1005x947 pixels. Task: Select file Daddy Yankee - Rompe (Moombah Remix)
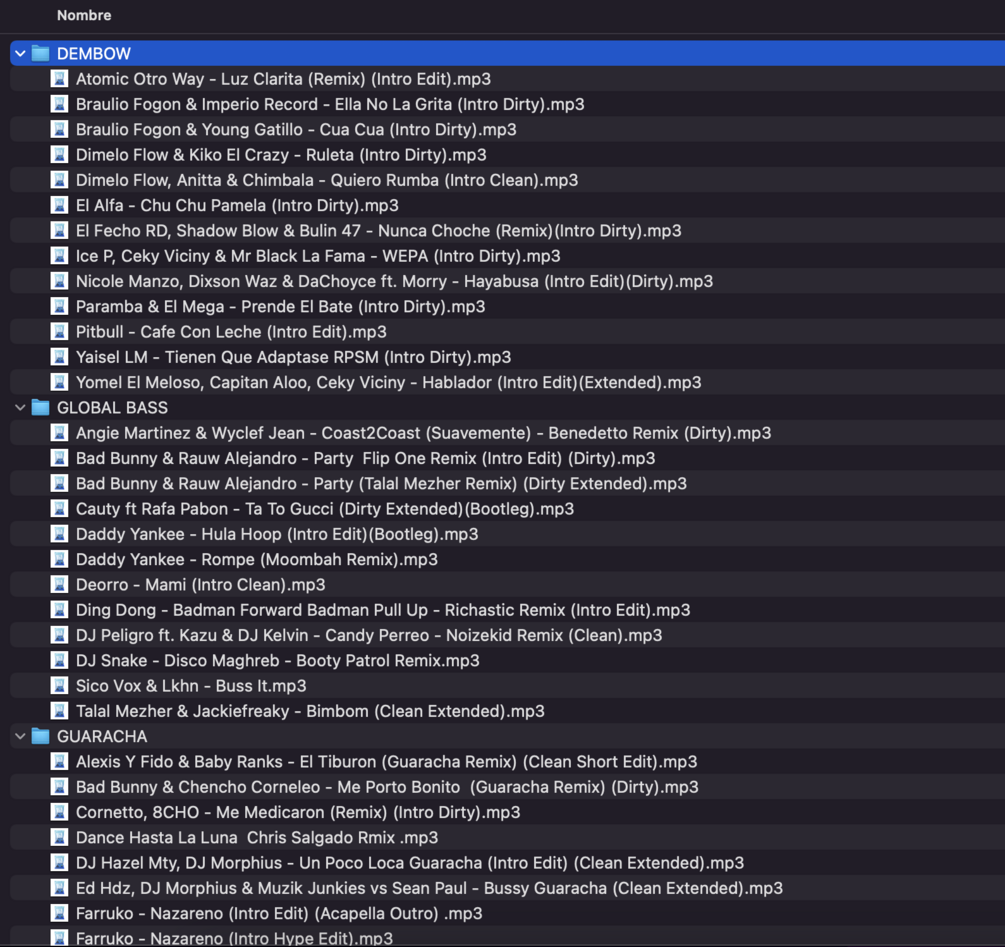point(256,559)
